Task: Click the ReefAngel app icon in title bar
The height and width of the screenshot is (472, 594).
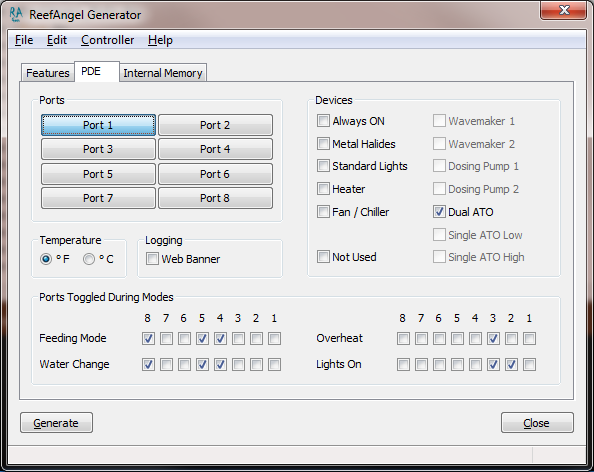Action: [16, 14]
